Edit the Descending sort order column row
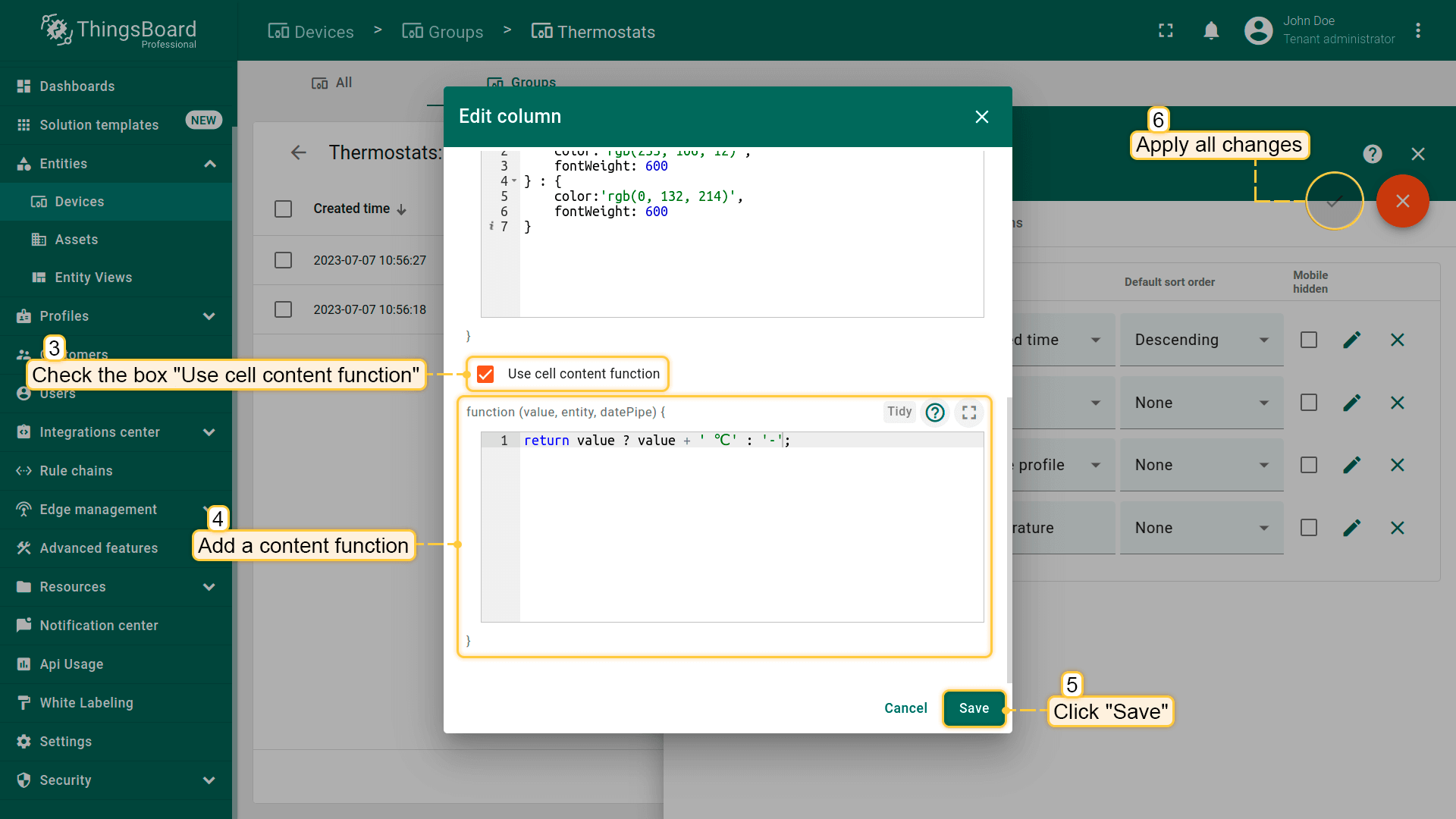1456x819 pixels. 1351,340
